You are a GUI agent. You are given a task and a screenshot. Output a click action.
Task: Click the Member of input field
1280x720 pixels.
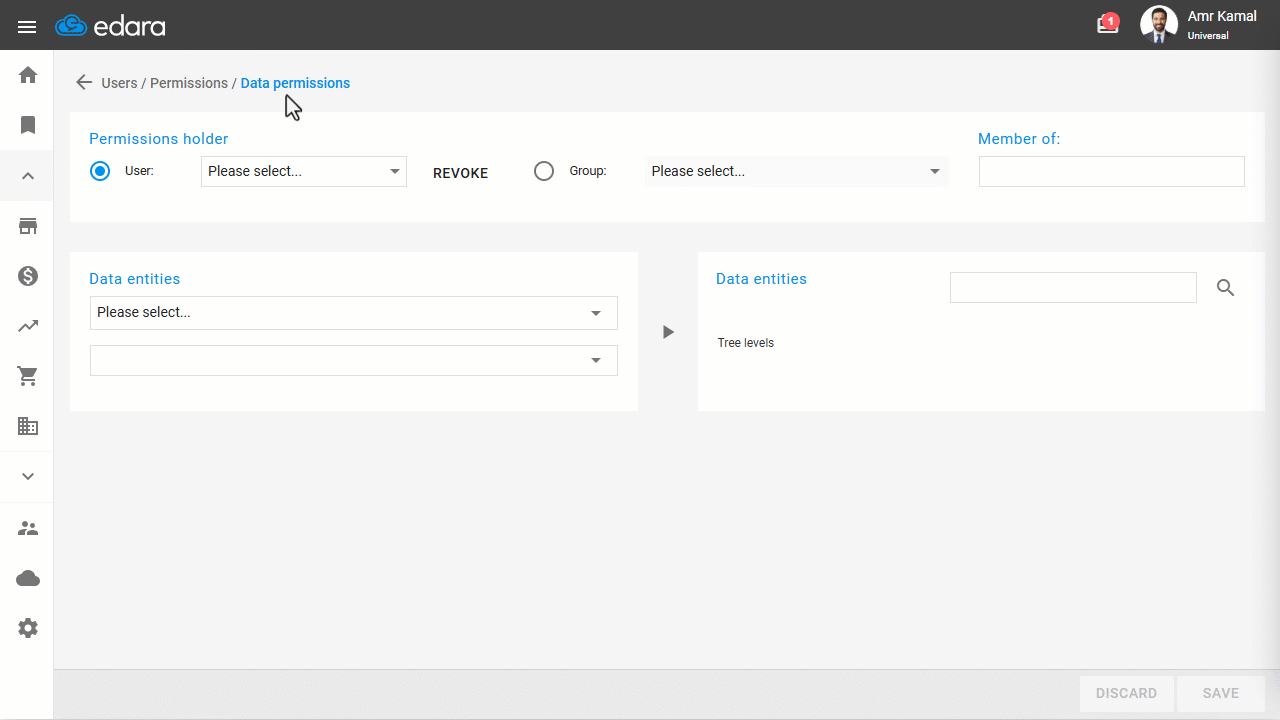tap(1112, 171)
